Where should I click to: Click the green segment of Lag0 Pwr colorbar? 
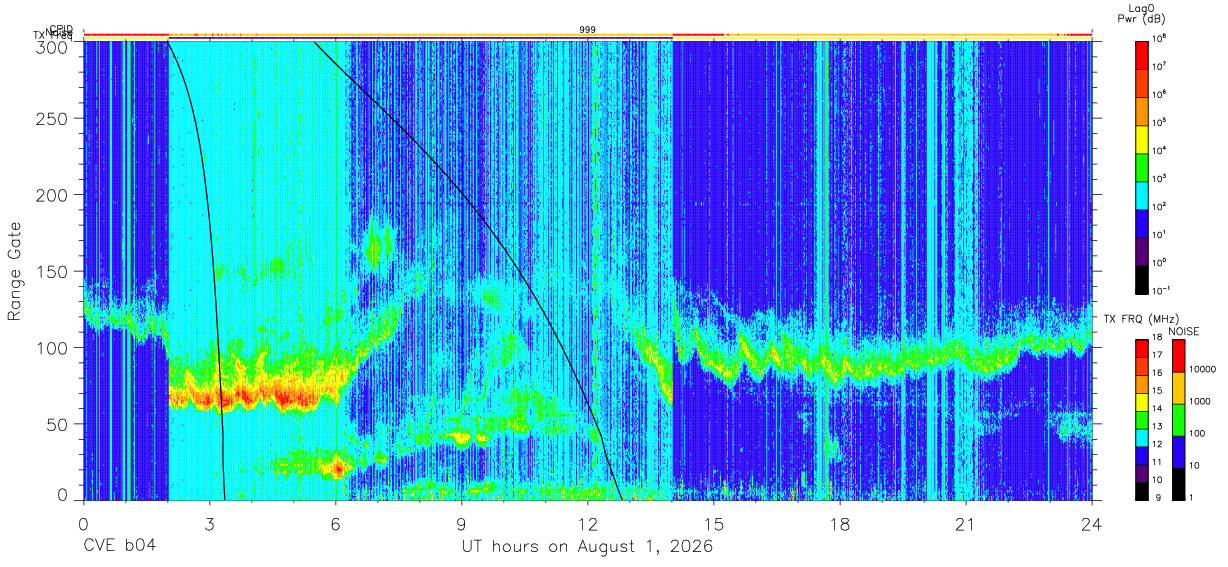coord(1142,166)
